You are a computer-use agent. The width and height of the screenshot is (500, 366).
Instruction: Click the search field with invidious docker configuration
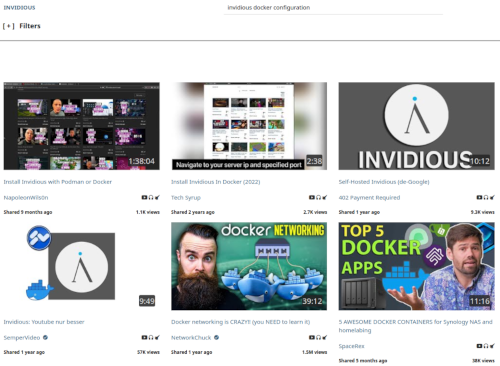coord(333,8)
